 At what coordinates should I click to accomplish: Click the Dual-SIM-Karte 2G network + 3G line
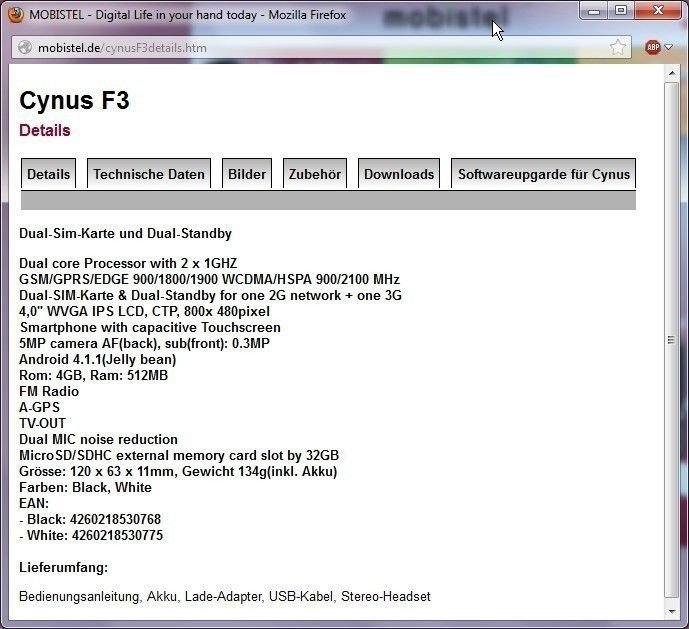[x=210, y=295]
